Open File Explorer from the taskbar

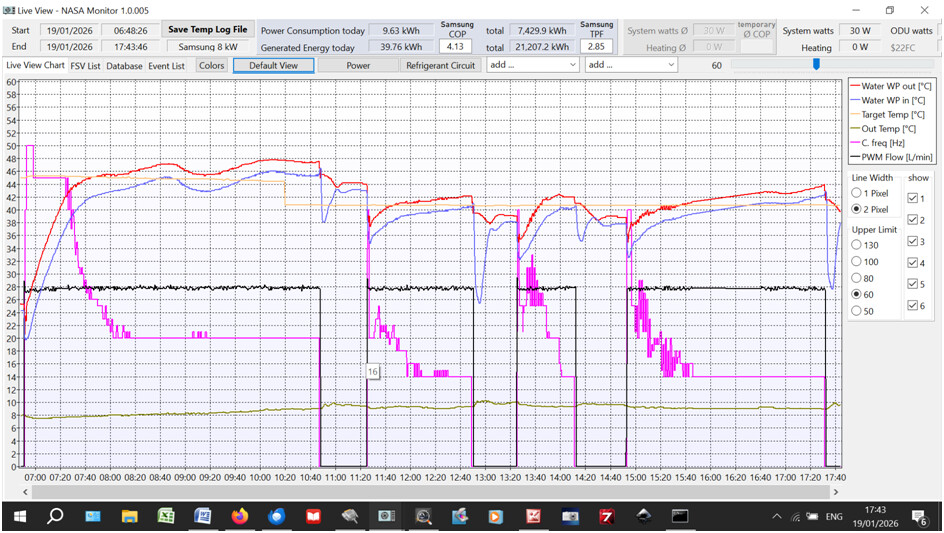pos(130,516)
